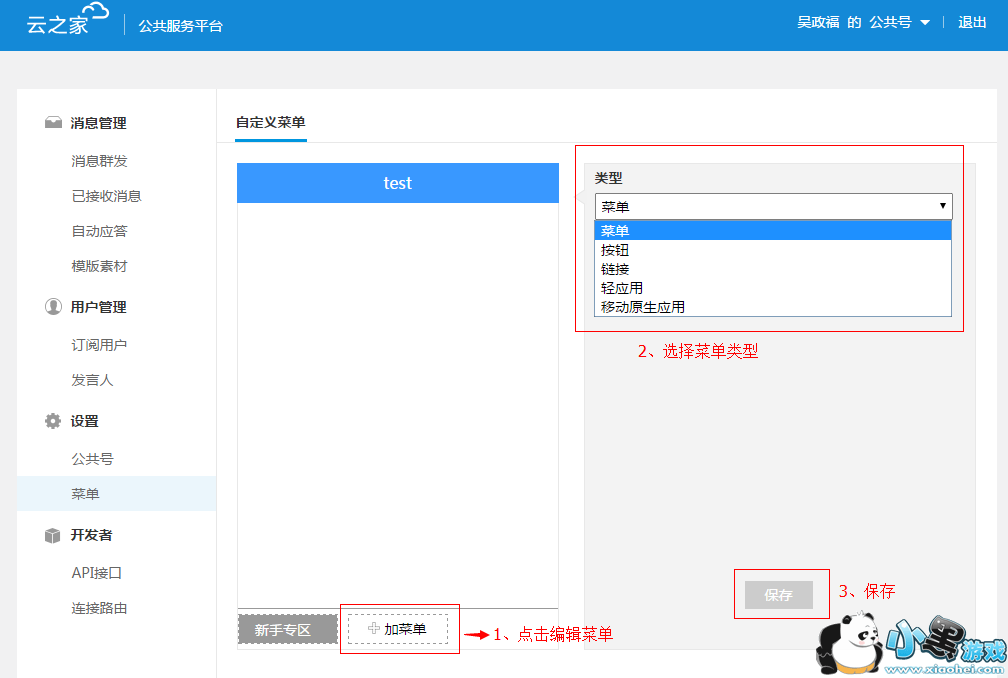Image resolution: width=1008 pixels, height=678 pixels.
Task: Select the blue test menu header
Action: point(397,183)
